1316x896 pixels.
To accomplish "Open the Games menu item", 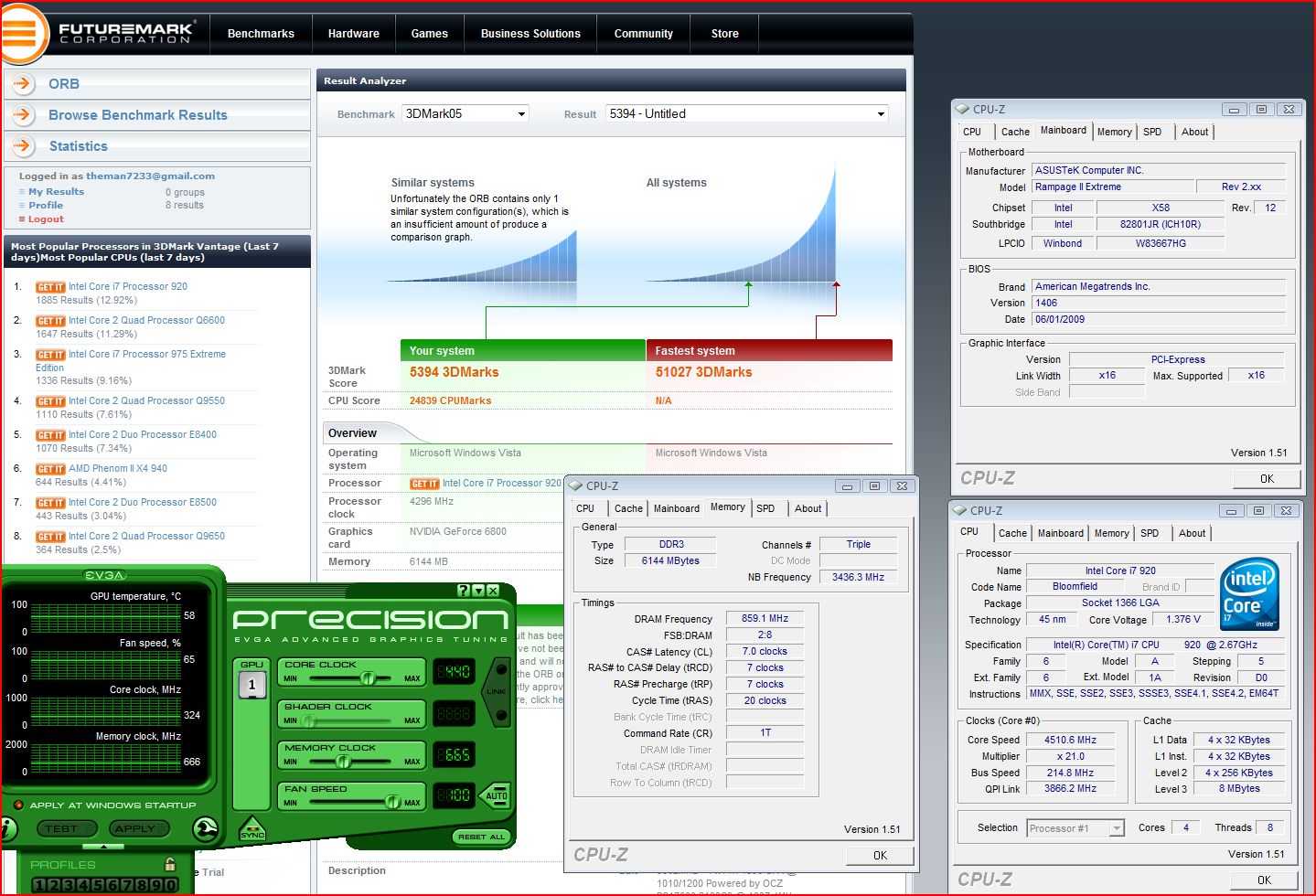I will coord(430,34).
